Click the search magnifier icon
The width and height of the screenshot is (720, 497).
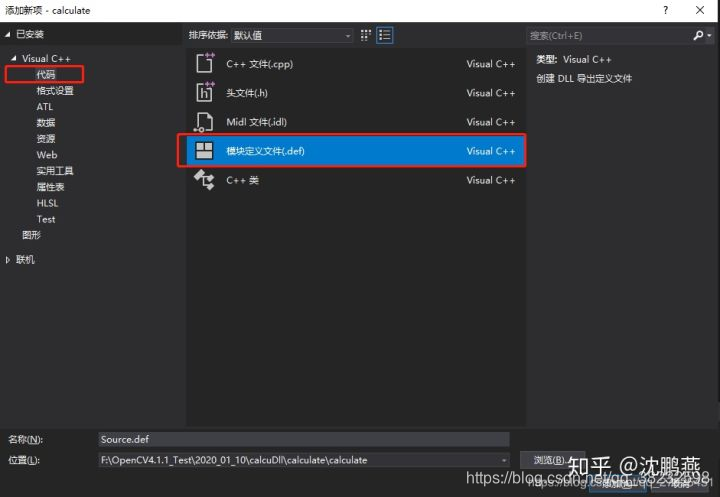click(698, 35)
